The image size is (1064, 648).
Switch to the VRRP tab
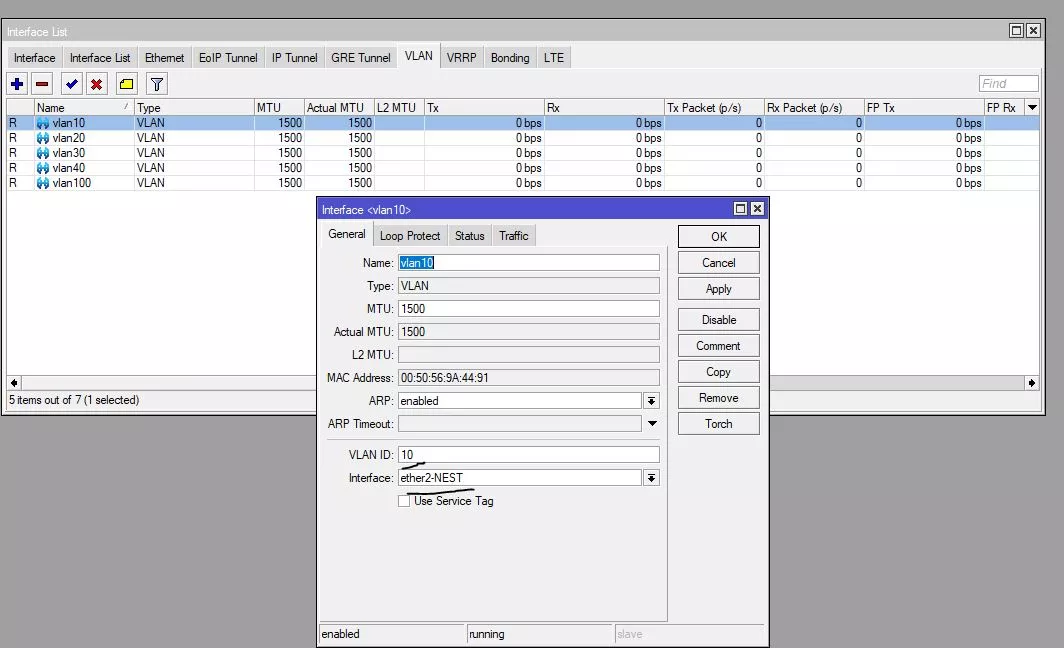(461, 58)
